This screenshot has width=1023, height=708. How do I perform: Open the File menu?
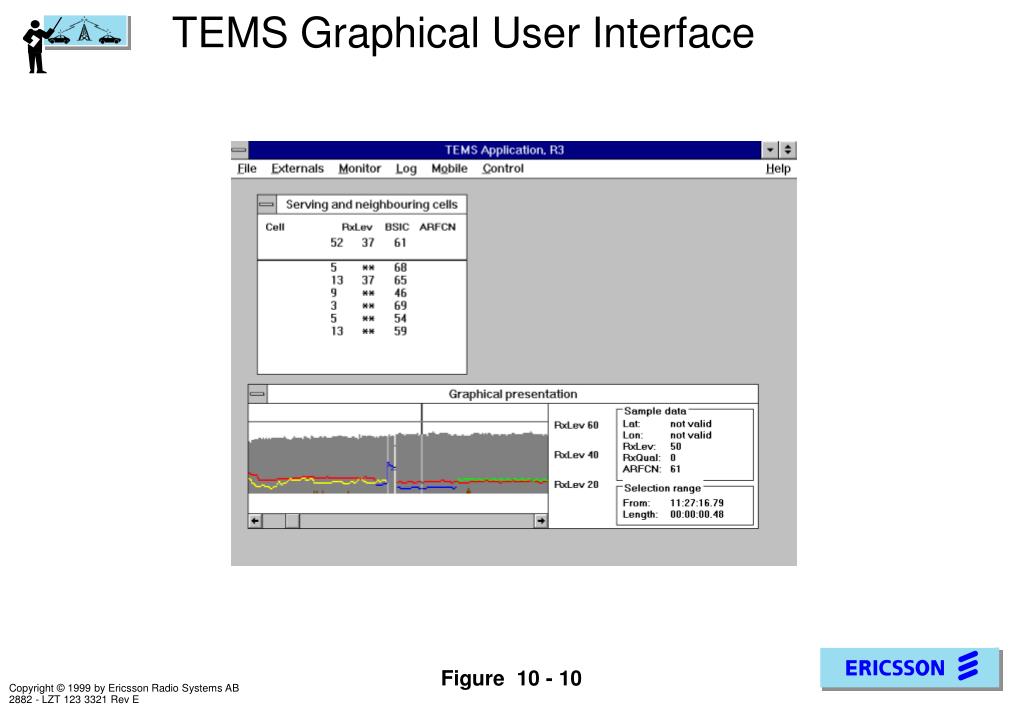point(247,168)
